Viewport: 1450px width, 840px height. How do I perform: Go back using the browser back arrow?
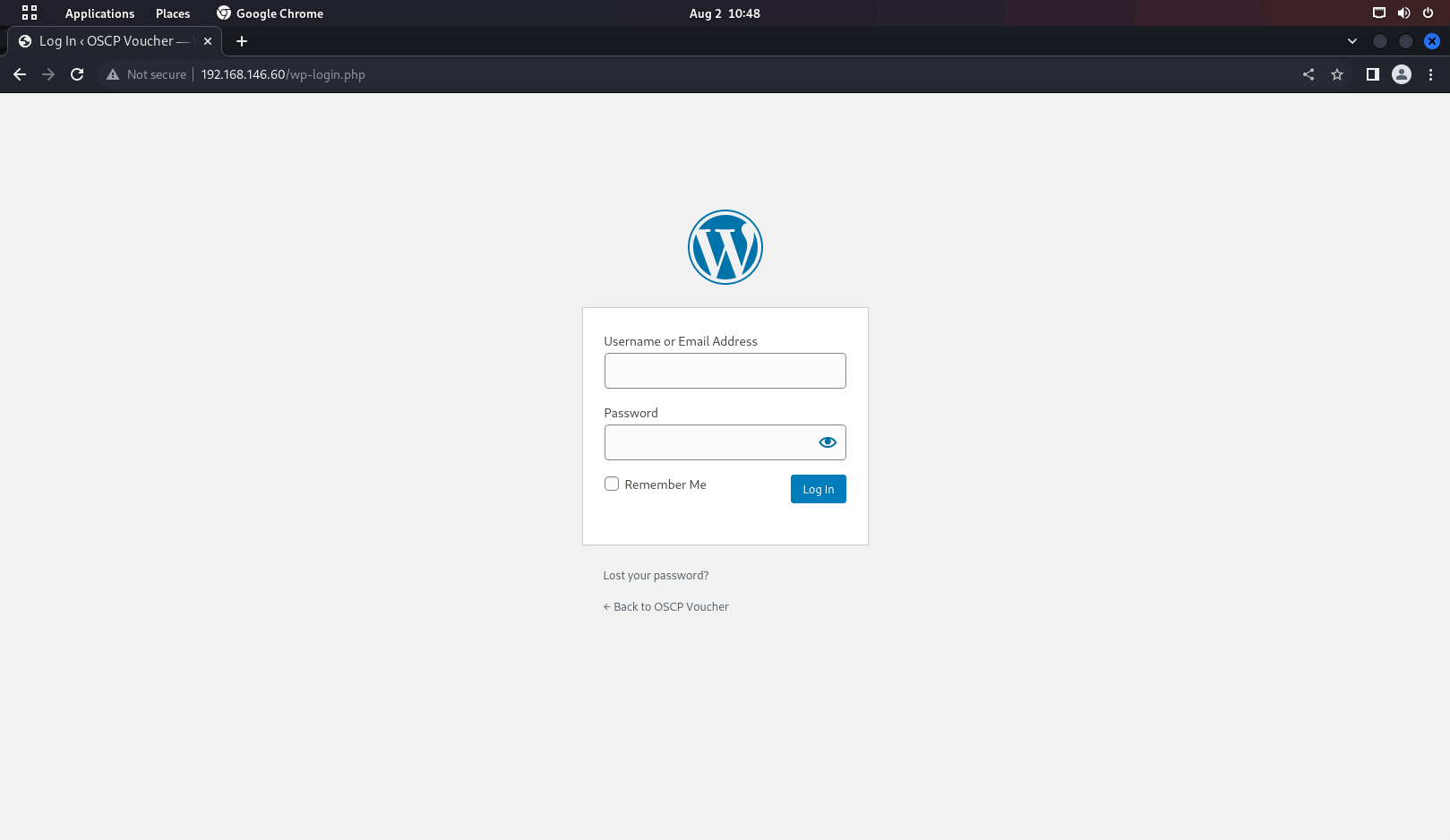pos(20,74)
